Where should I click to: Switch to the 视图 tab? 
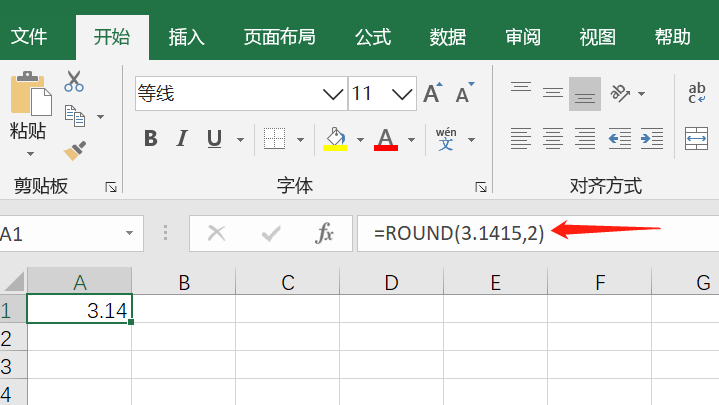point(597,37)
